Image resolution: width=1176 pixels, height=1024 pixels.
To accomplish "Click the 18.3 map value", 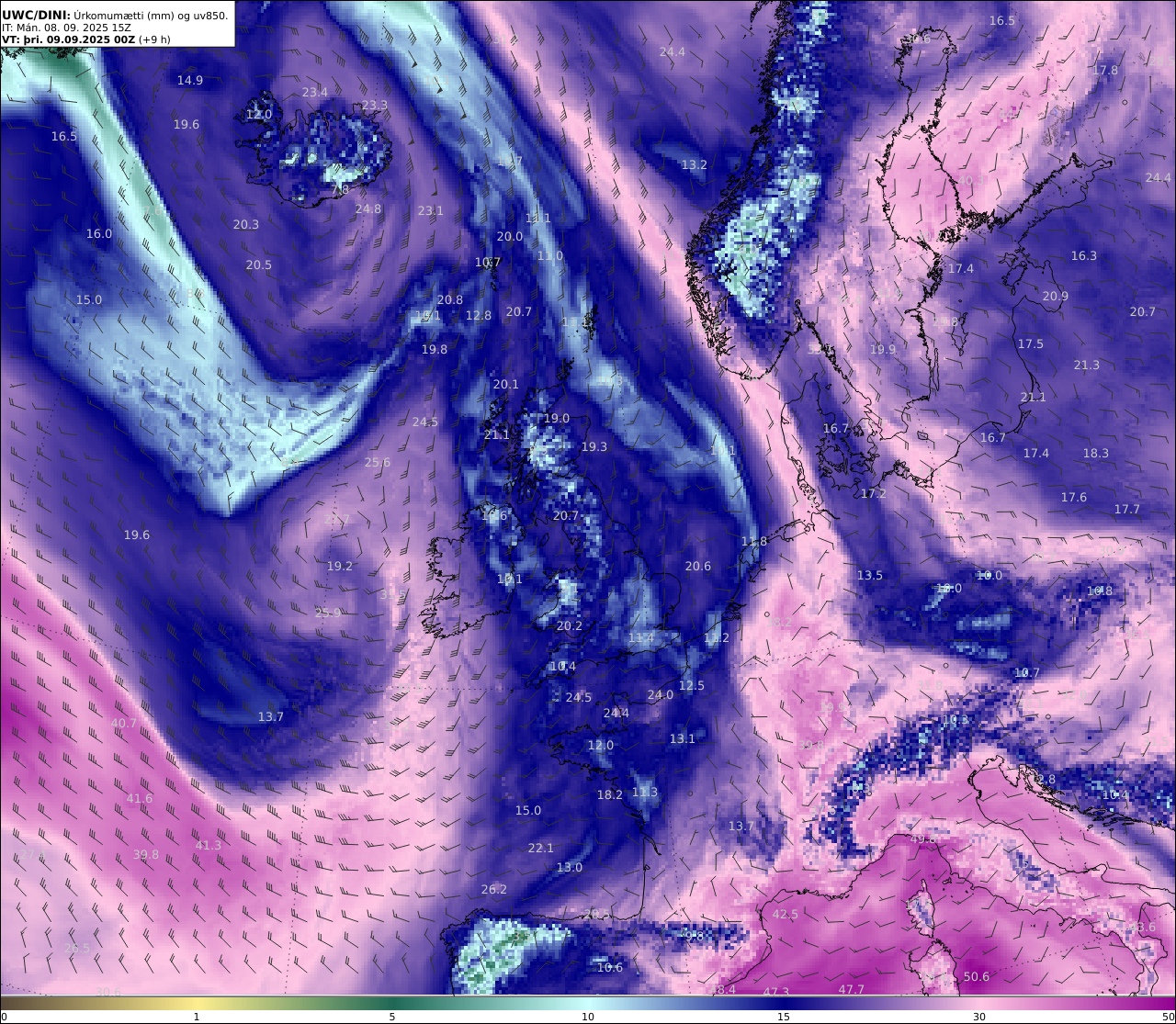I will pos(1095,453).
